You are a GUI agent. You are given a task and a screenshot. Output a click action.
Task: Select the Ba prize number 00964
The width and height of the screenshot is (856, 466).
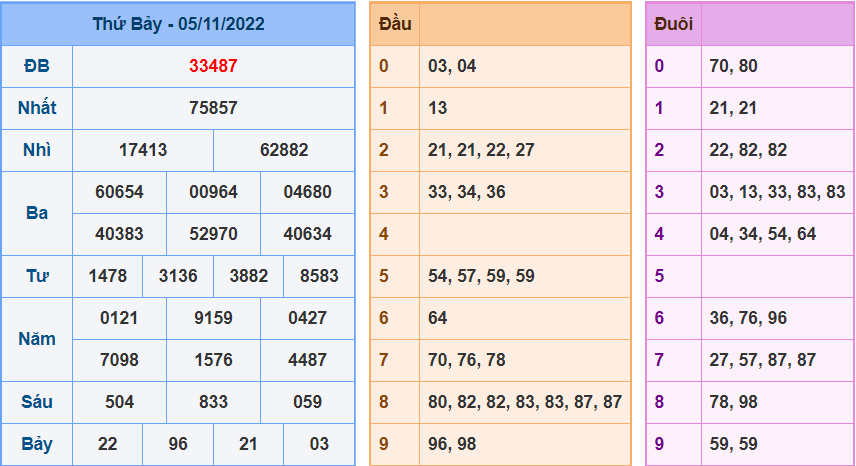[213, 192]
